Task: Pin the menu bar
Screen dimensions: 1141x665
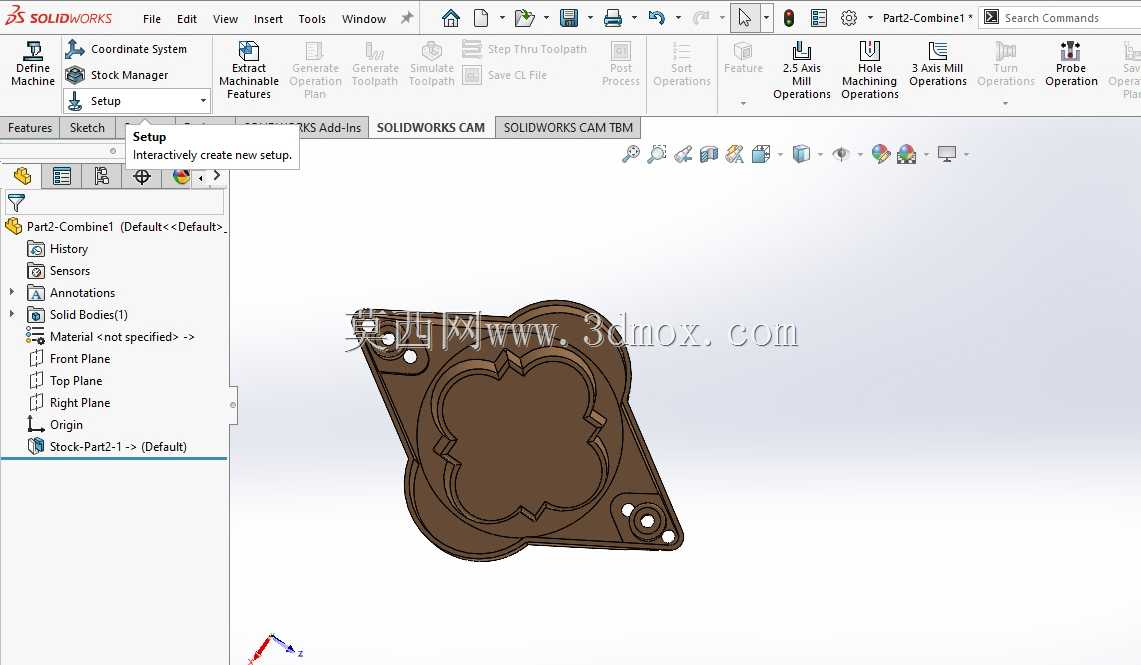Action: tap(407, 18)
